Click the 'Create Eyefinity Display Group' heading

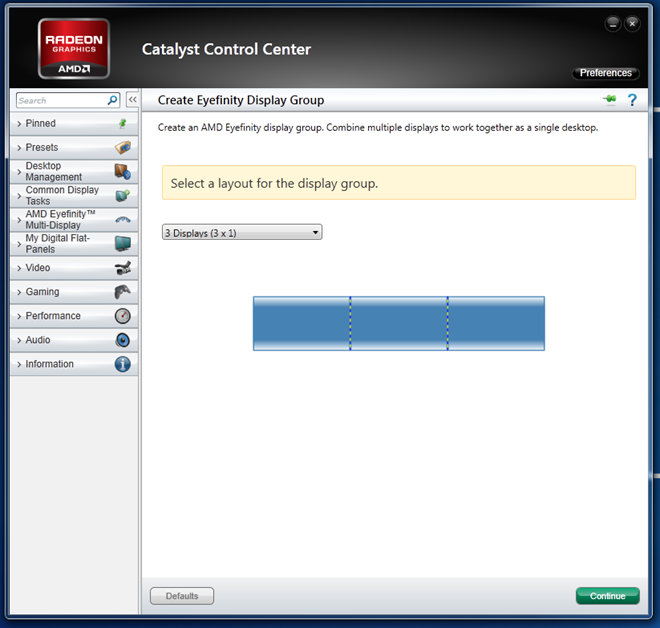coord(241,100)
